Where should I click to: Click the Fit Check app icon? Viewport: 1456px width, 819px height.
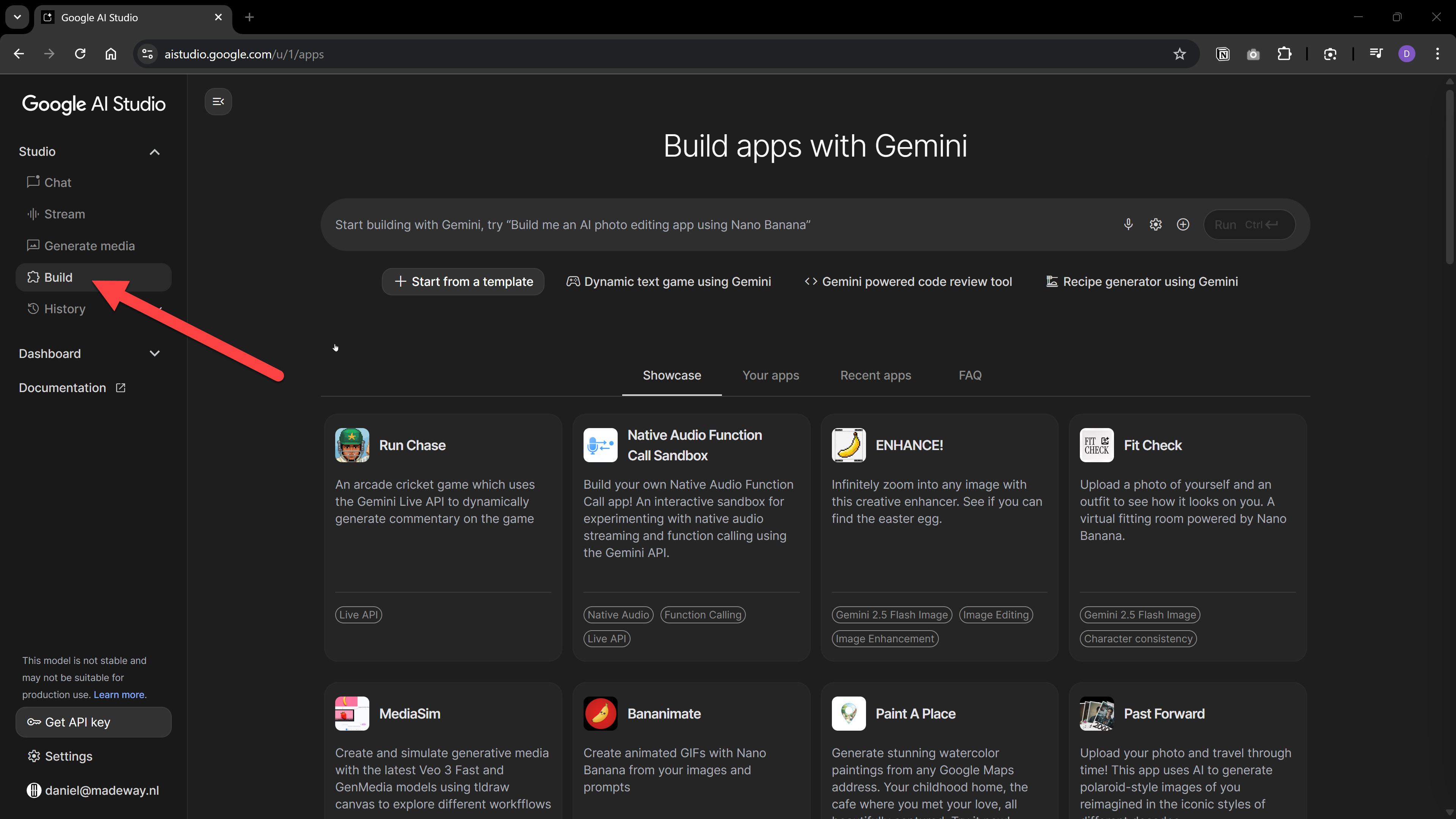1097,446
